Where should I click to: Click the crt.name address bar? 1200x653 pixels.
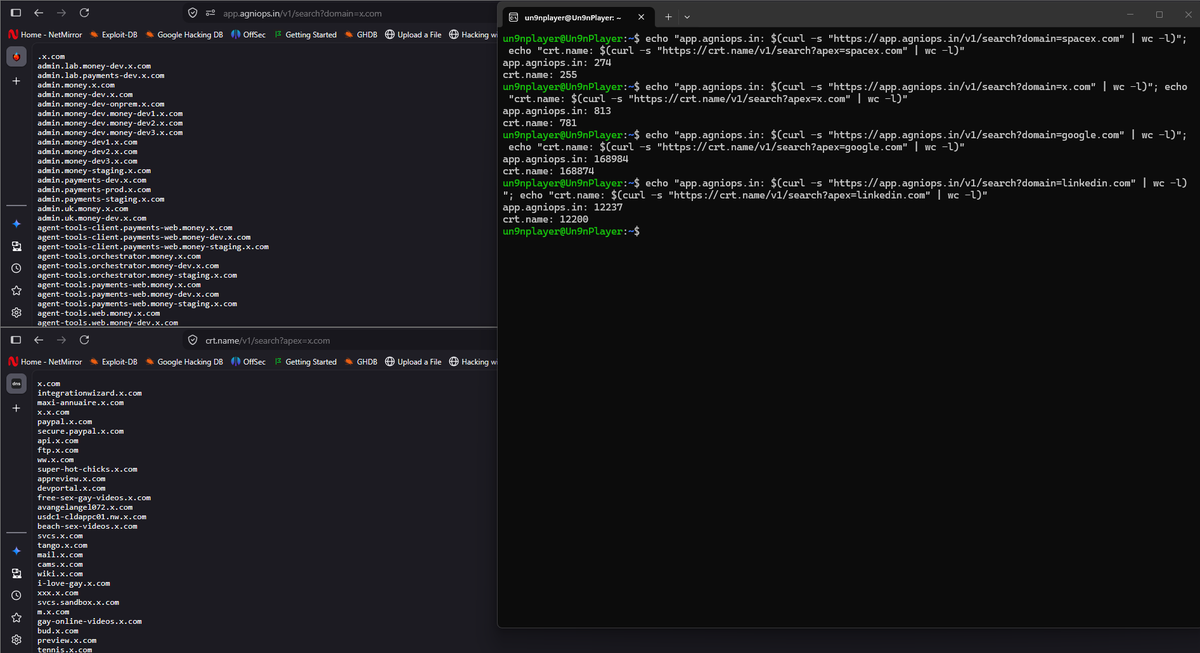point(340,340)
